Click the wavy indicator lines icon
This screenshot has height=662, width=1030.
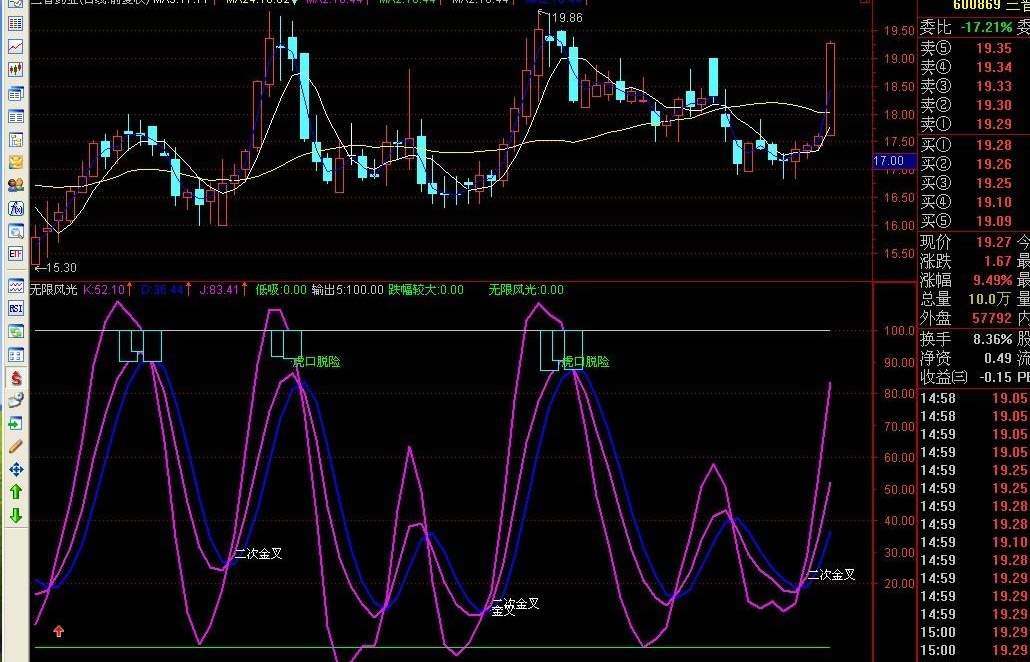15,286
